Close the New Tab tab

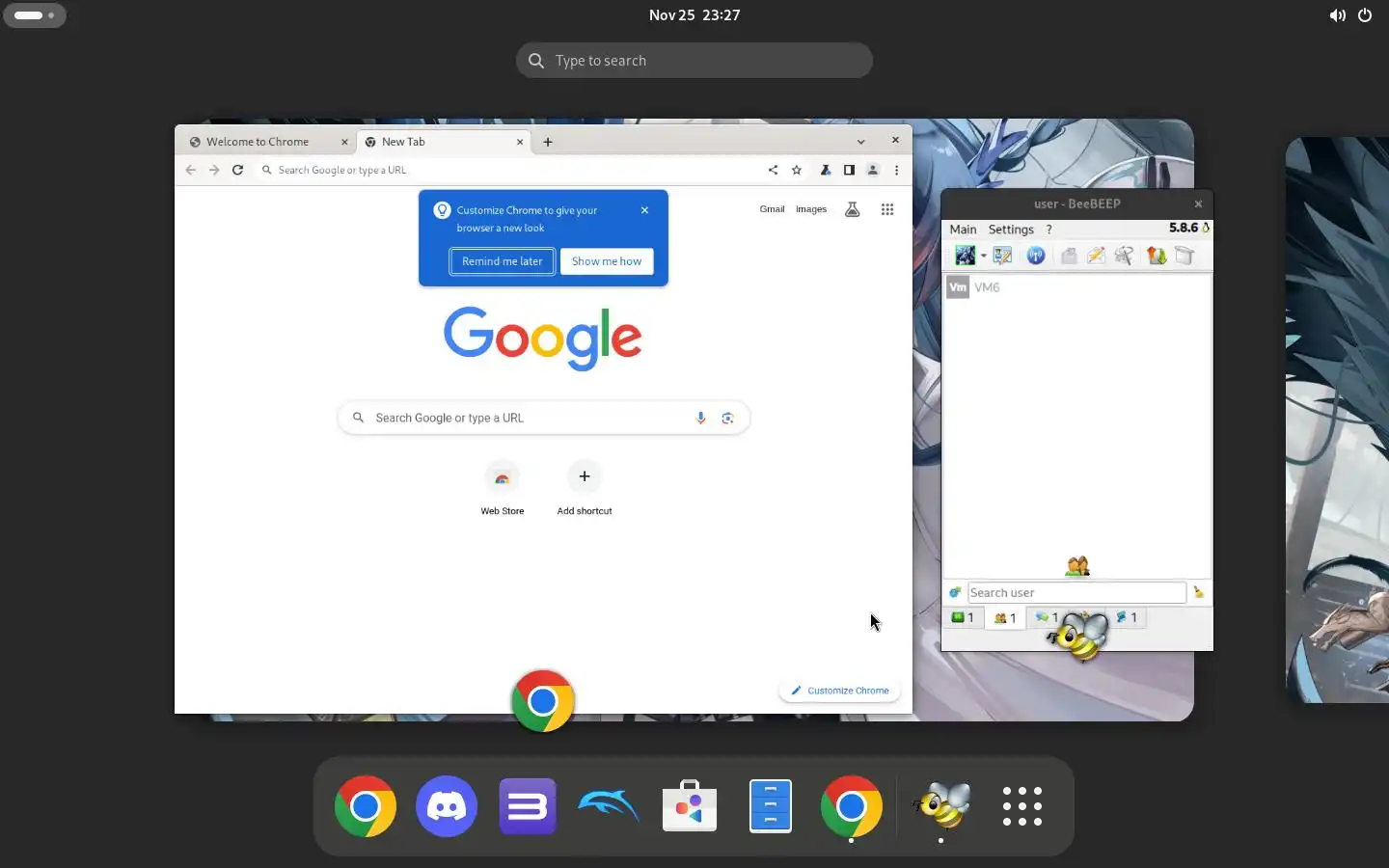click(520, 142)
